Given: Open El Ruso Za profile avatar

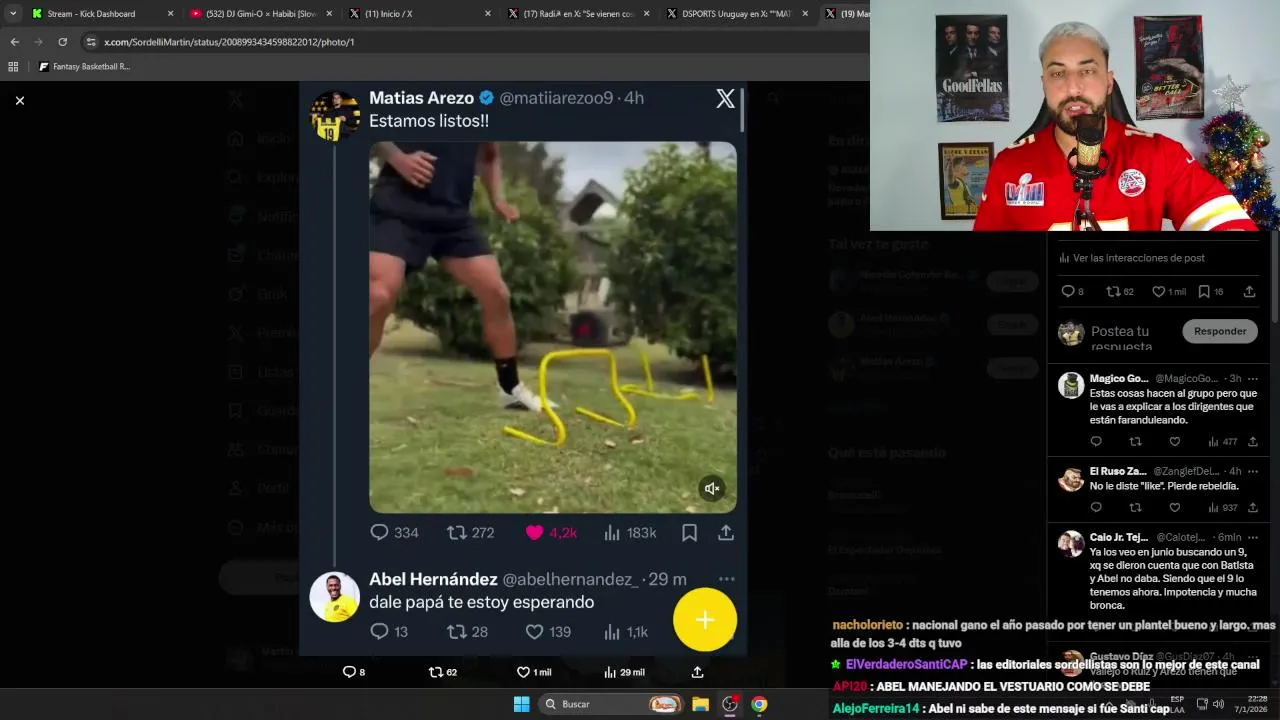Looking at the screenshot, I should tap(1071, 478).
